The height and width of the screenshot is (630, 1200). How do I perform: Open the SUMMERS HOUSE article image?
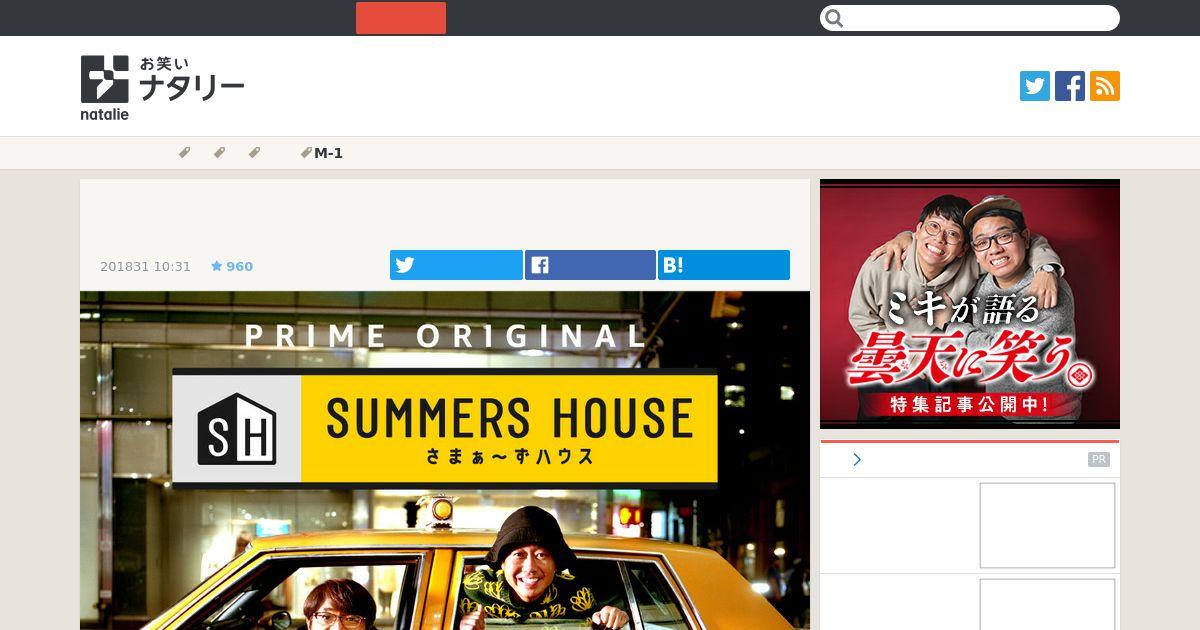click(x=445, y=460)
